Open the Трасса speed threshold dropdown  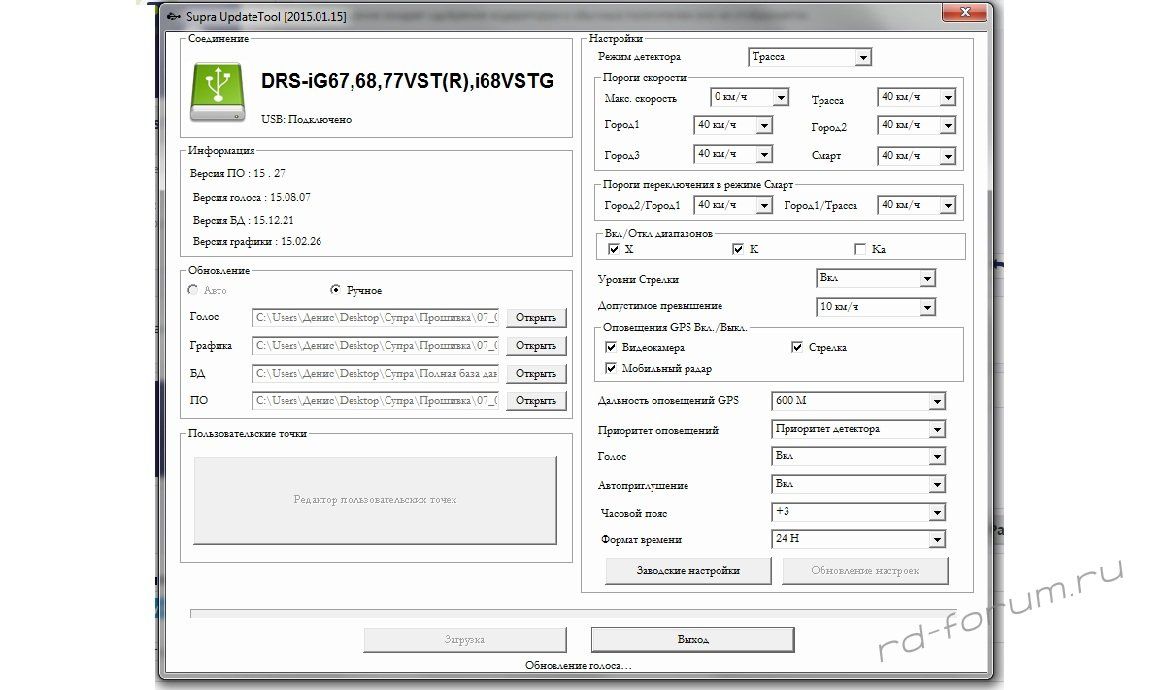(916, 97)
